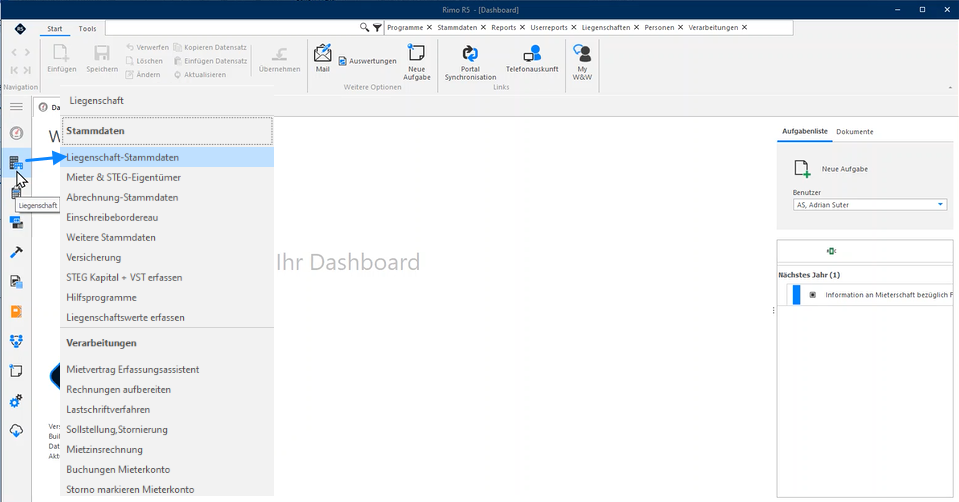Screen dimensions: 959x502
Task: Select STEG Kapital + VST erfassen
Action: (167, 278)
